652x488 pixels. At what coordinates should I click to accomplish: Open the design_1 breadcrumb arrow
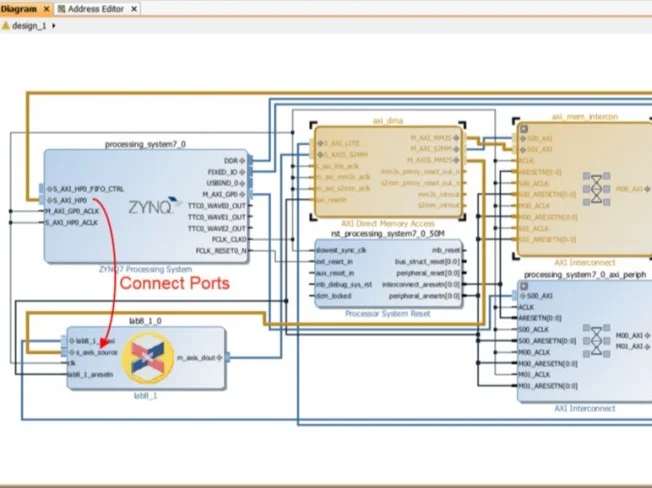pyautogui.click(x=53, y=26)
